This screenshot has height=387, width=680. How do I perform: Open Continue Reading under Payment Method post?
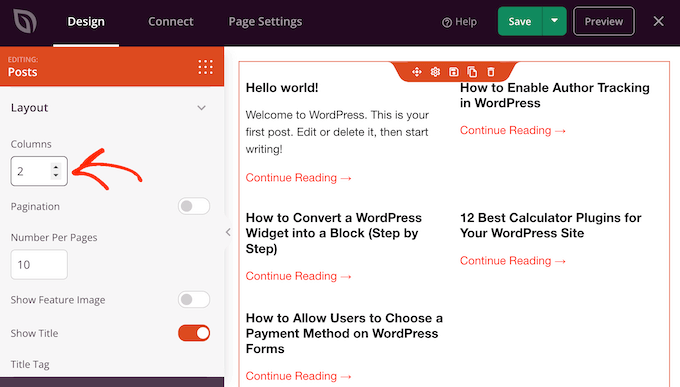tap(298, 376)
